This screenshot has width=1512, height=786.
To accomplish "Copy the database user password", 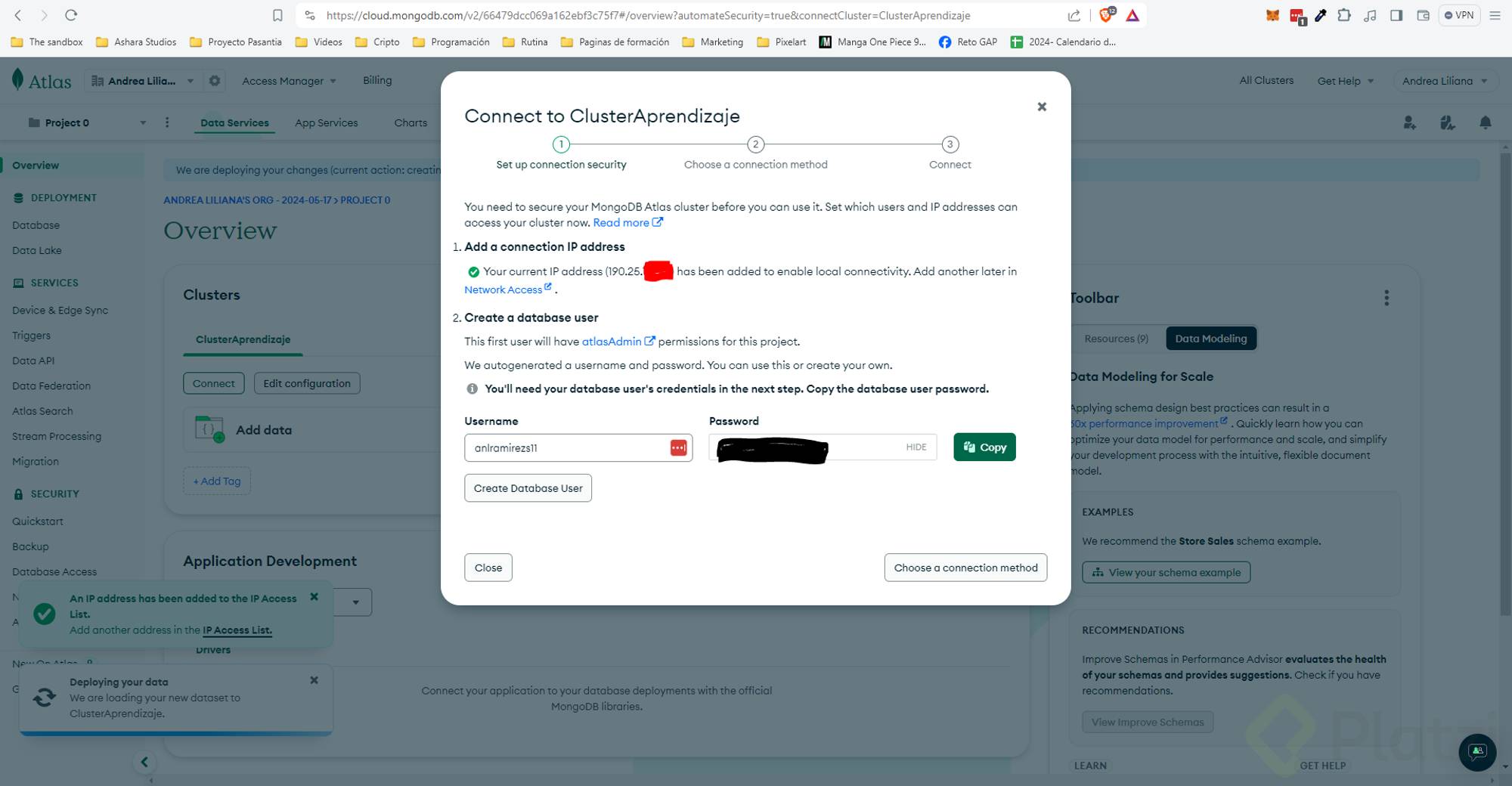I will (x=984, y=447).
